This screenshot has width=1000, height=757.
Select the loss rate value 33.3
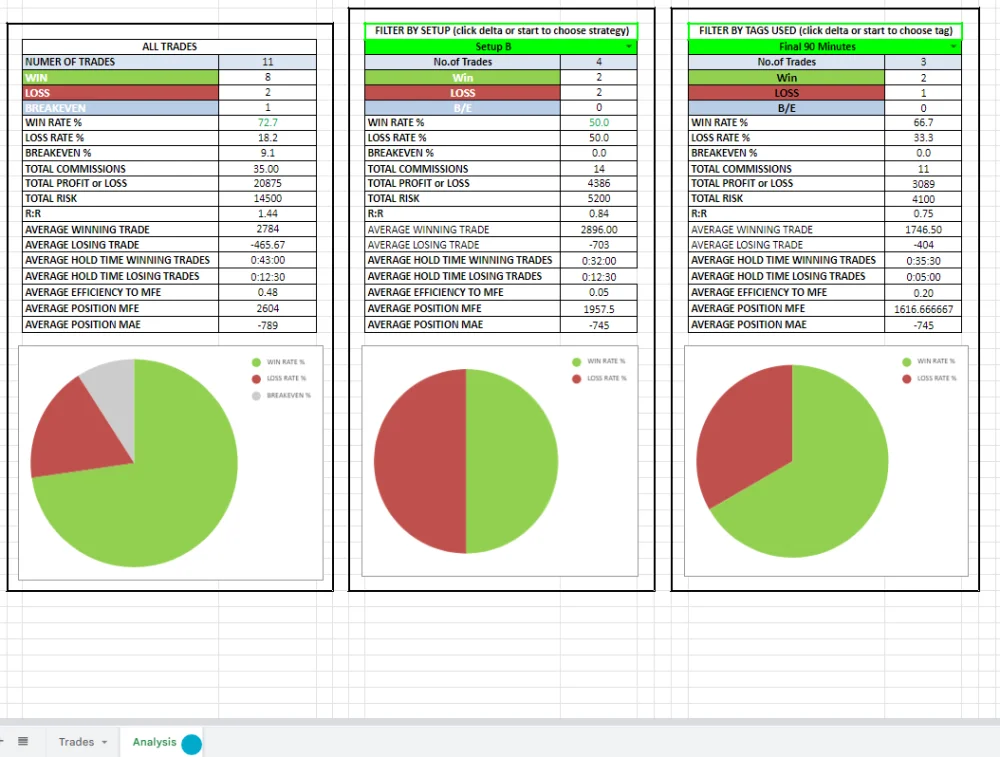[923, 138]
